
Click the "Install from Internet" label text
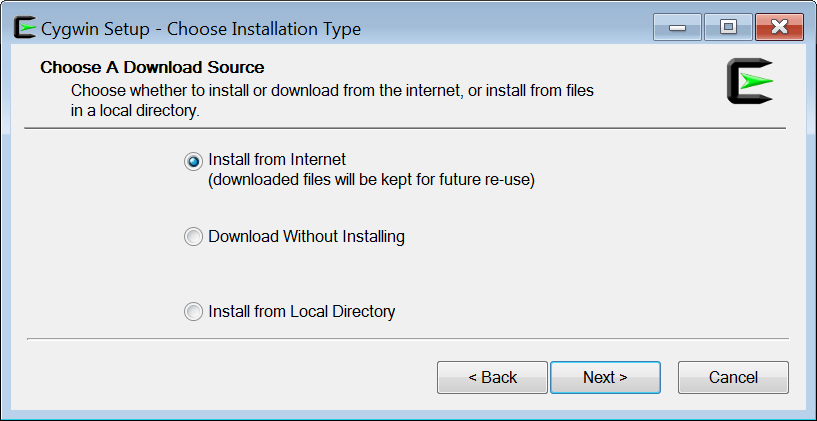277,158
